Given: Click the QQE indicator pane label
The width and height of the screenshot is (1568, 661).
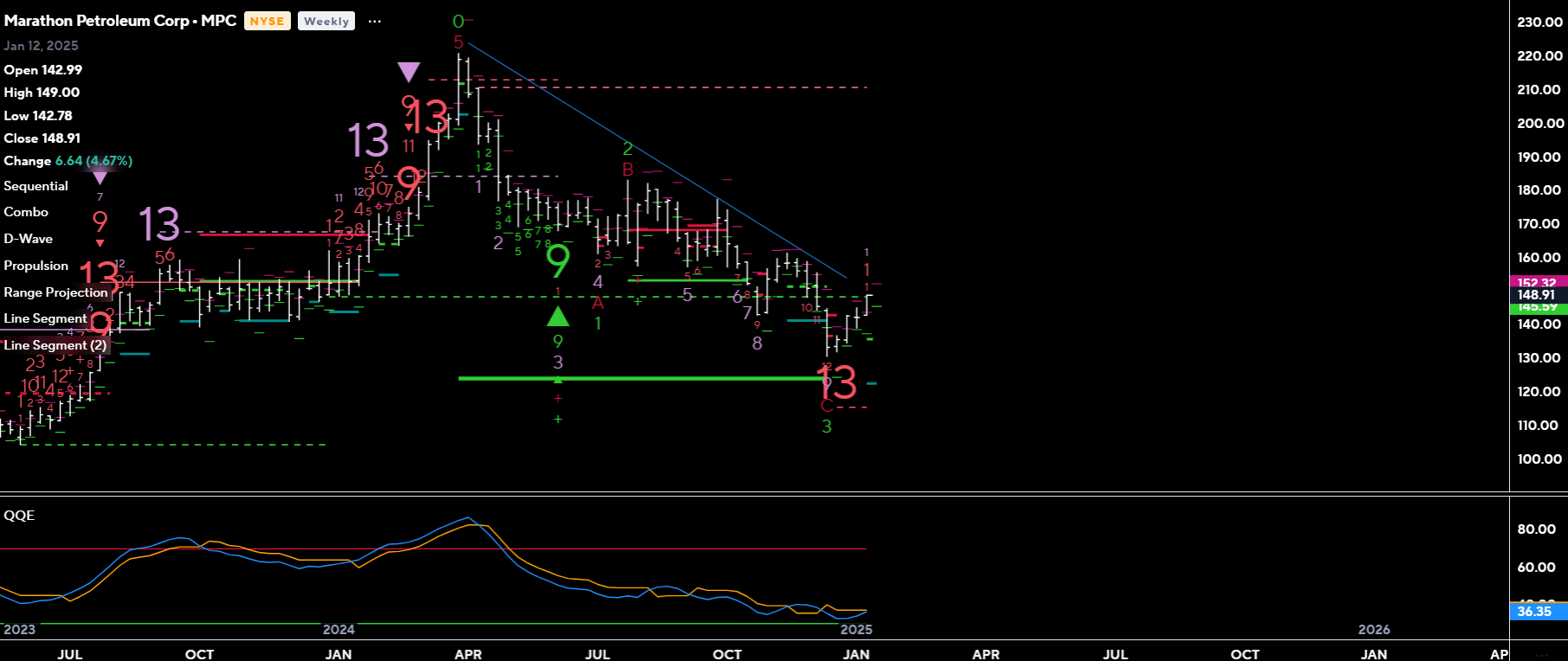Looking at the screenshot, I should [x=19, y=516].
